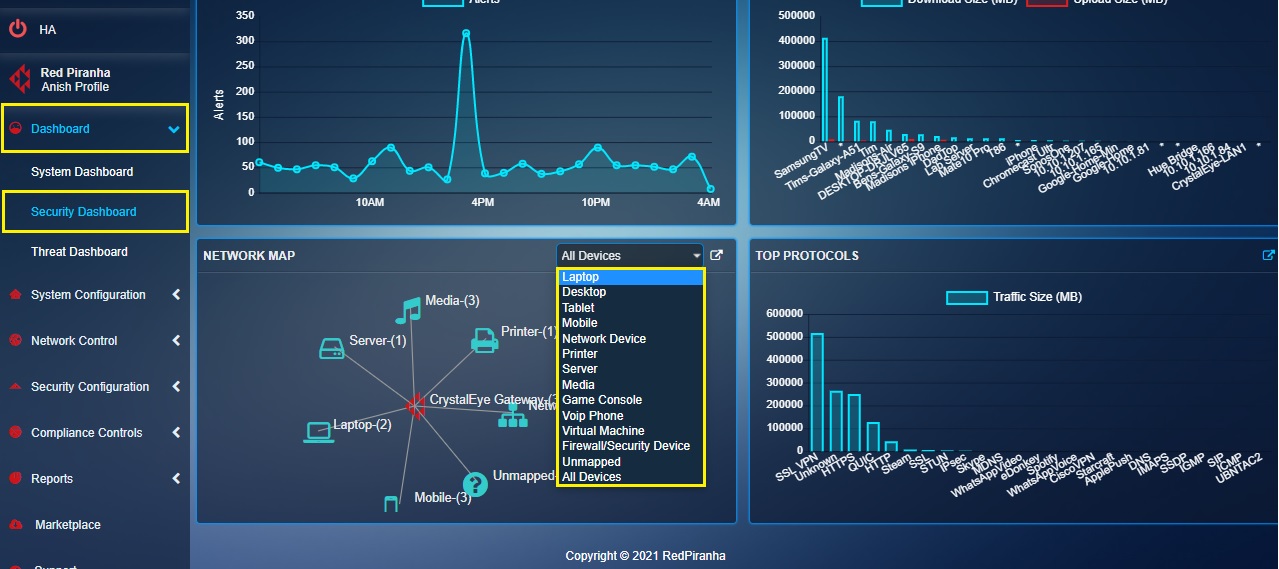The width and height of the screenshot is (1279, 569).
Task: Expand the Compliance Controls menu chevron
Action: [176, 433]
